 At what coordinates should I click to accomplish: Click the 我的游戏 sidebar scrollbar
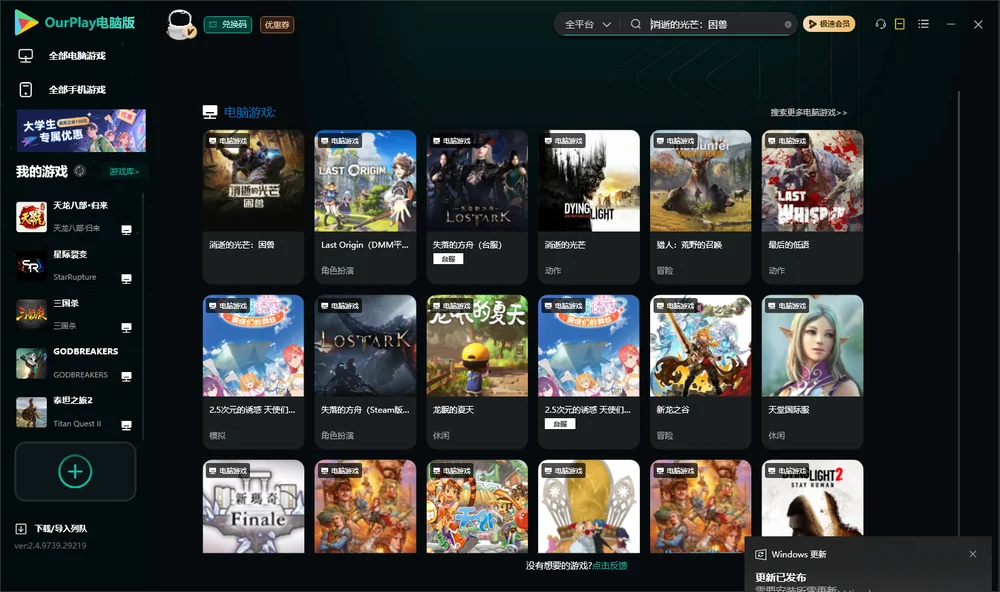click(x=143, y=316)
